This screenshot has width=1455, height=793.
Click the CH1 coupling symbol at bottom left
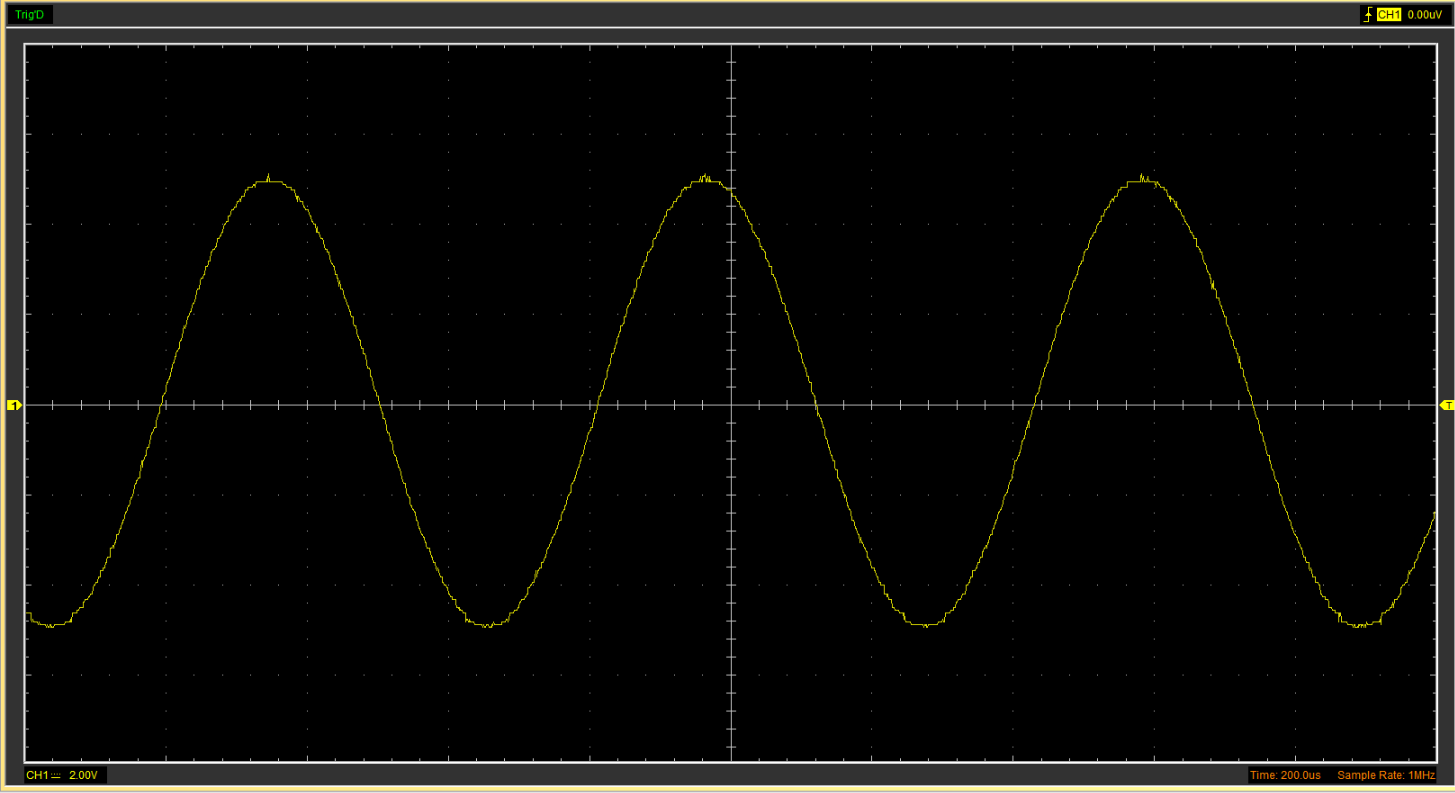56,776
